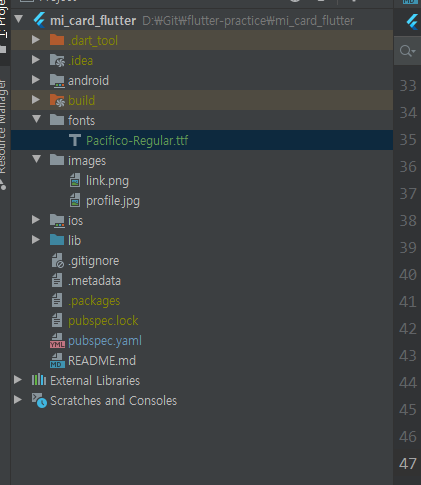Collapse the fonts folder arrow
This screenshot has height=485, width=421.
pos(37,119)
